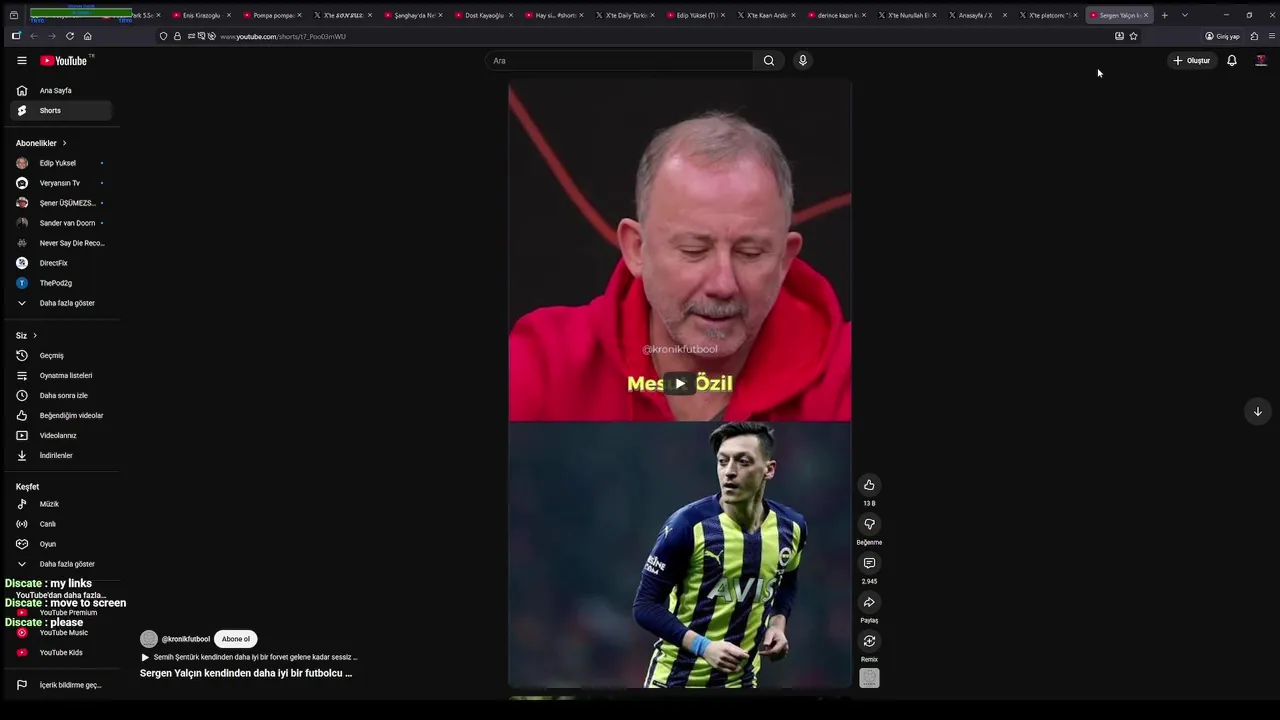Open Never Say Die Records channel
The image size is (1280, 720).
click(60, 243)
